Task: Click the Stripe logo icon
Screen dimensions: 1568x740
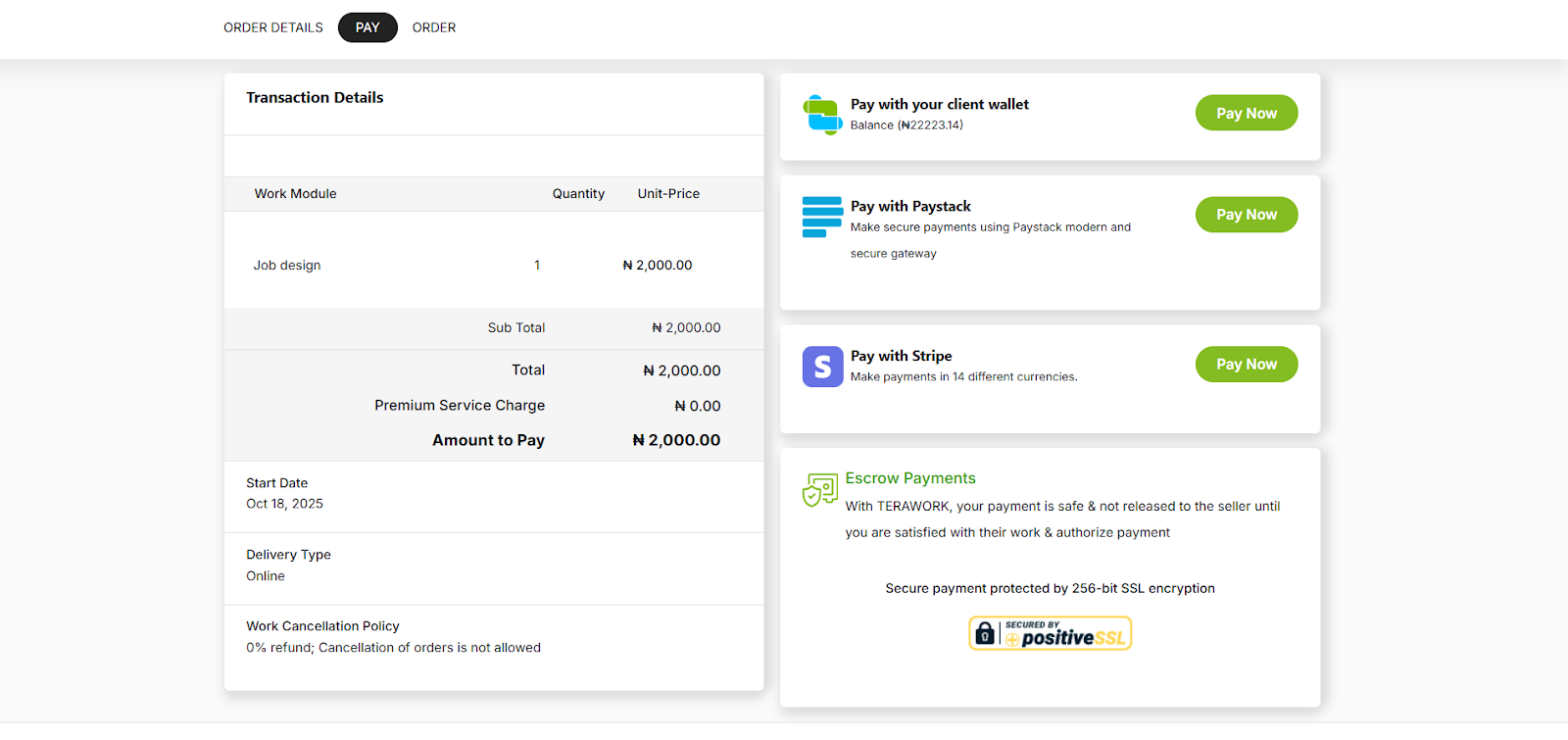Action: (822, 367)
